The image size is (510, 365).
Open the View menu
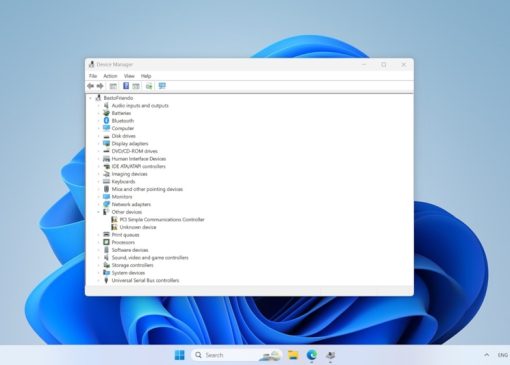pyautogui.click(x=129, y=76)
